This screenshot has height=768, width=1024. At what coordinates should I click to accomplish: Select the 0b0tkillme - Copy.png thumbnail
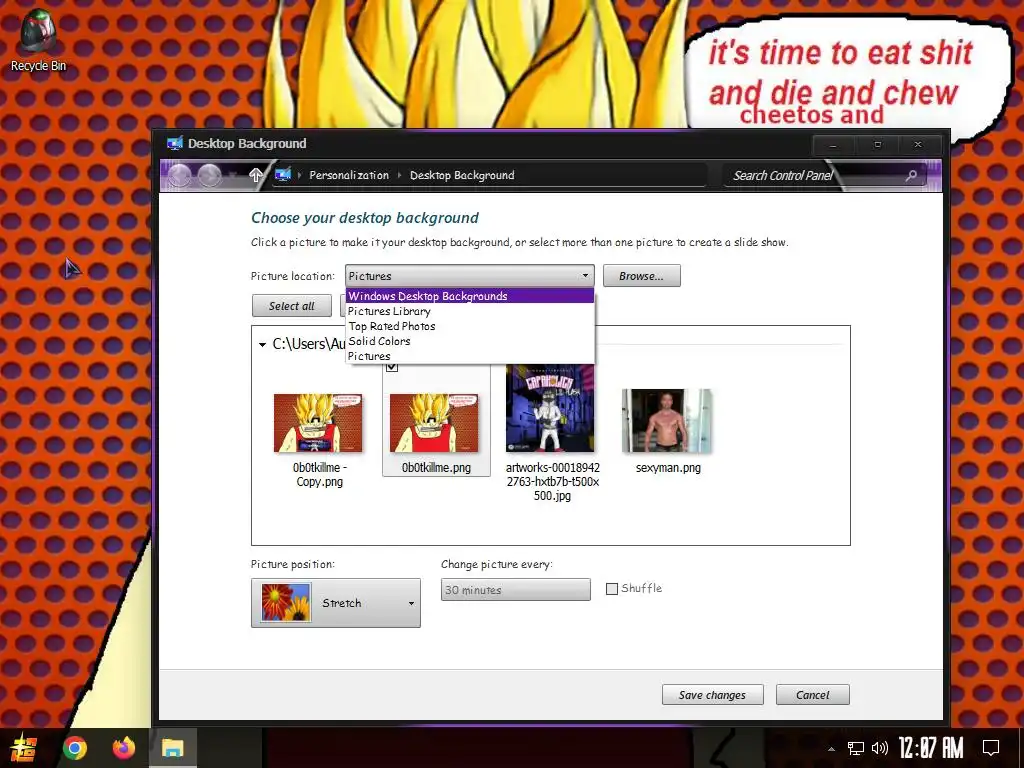point(318,423)
